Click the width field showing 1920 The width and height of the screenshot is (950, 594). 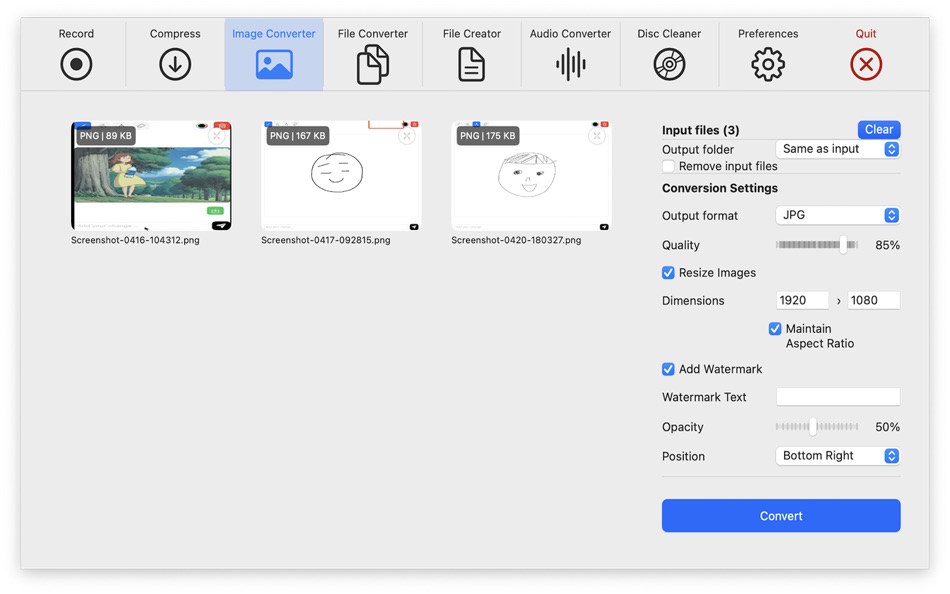coord(802,301)
